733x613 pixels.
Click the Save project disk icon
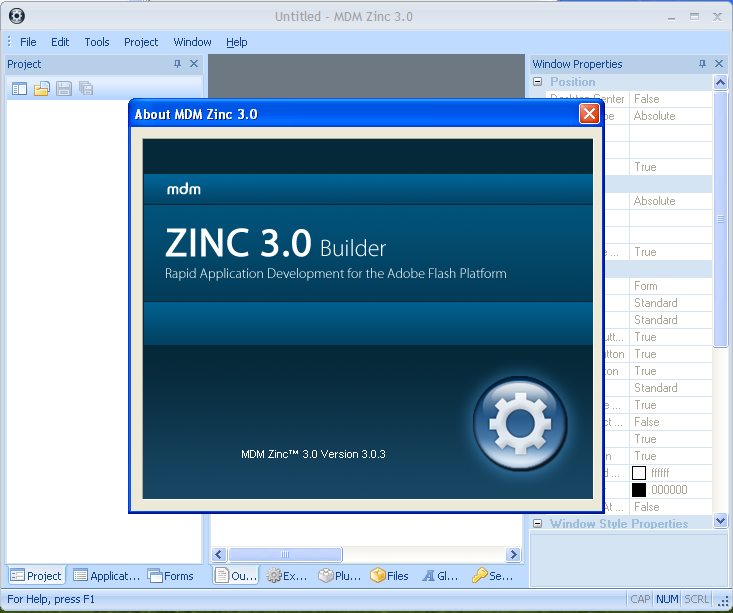tap(64, 89)
